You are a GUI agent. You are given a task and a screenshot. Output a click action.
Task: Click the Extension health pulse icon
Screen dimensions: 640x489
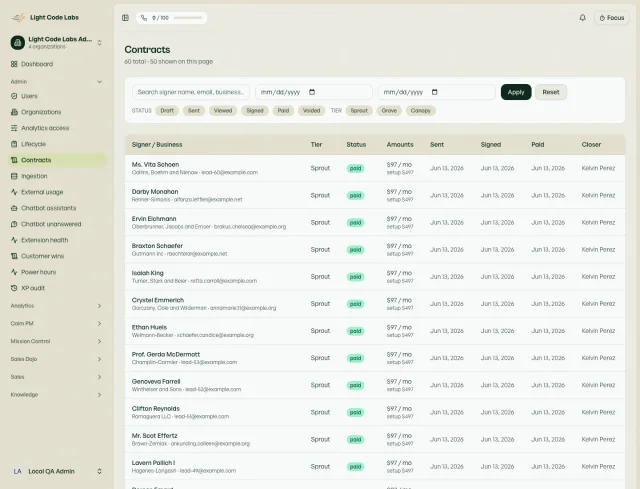14,240
